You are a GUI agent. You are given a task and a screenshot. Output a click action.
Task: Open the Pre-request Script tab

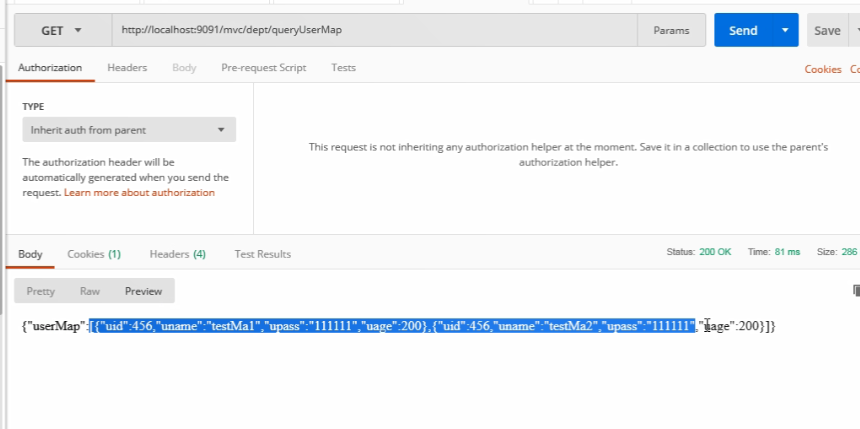[264, 67]
